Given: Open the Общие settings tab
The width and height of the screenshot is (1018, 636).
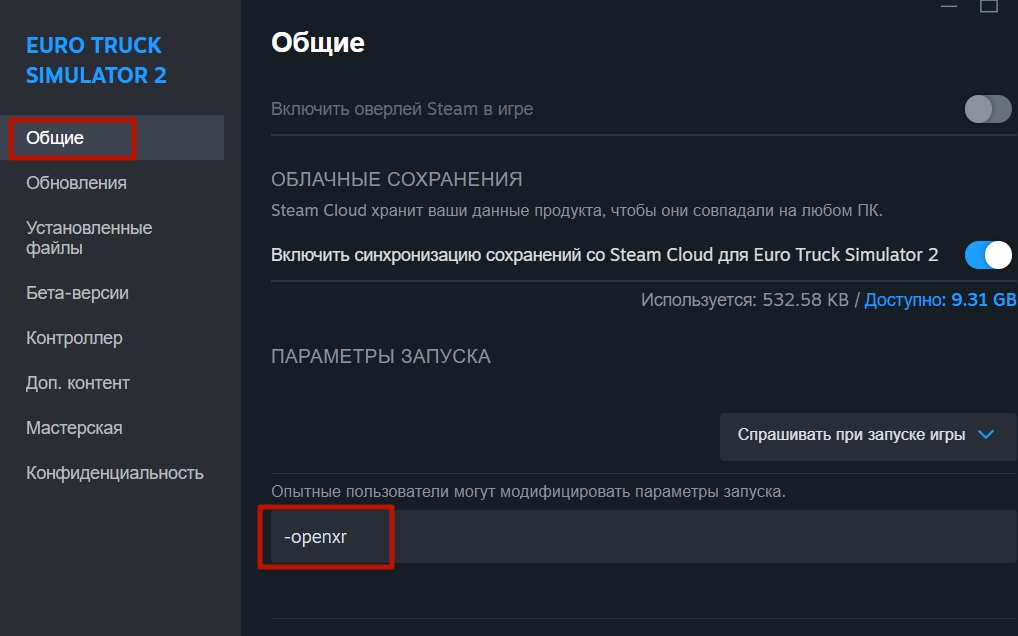Looking at the screenshot, I should [112, 138].
